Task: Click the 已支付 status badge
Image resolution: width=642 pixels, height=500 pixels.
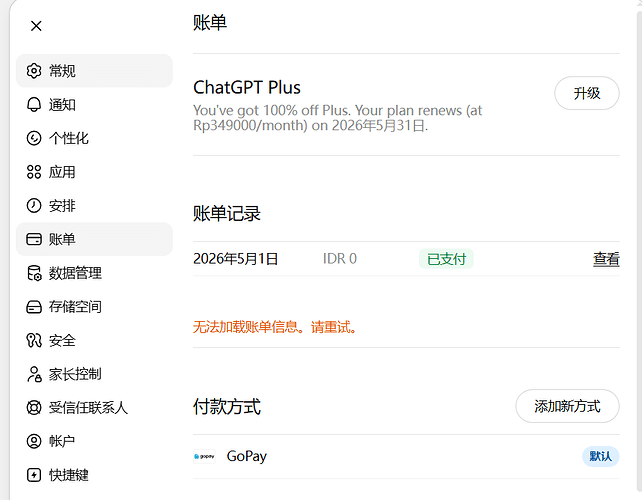Action: [446, 259]
